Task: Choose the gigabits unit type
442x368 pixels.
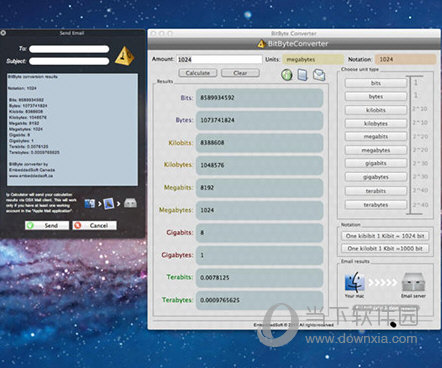Action: tap(376, 163)
